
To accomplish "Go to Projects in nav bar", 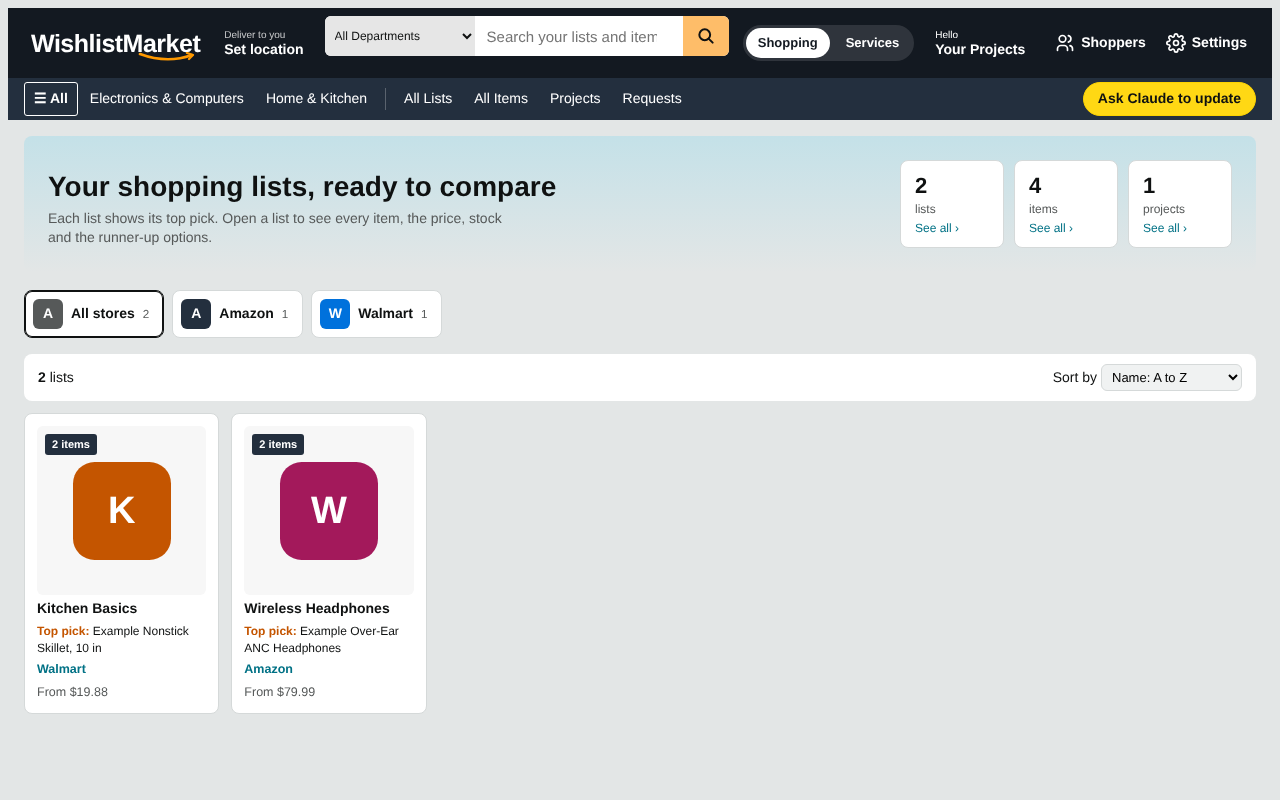I will (575, 99).
